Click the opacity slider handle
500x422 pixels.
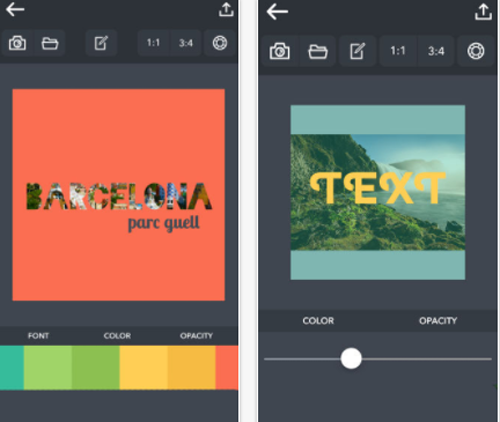pos(351,359)
